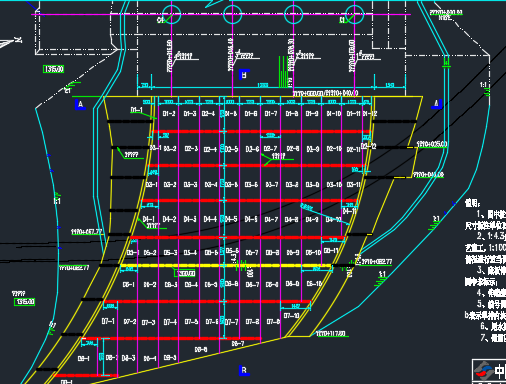
Task: Click the D2-7 block label
Action: pos(270,148)
